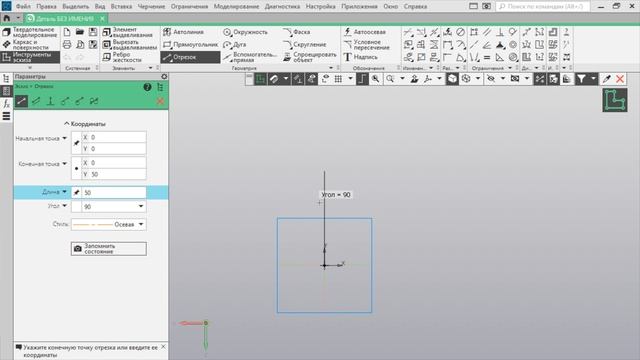Open the Конечная точка dropdown arrow
This screenshot has height=360, width=640.
tap(64, 164)
